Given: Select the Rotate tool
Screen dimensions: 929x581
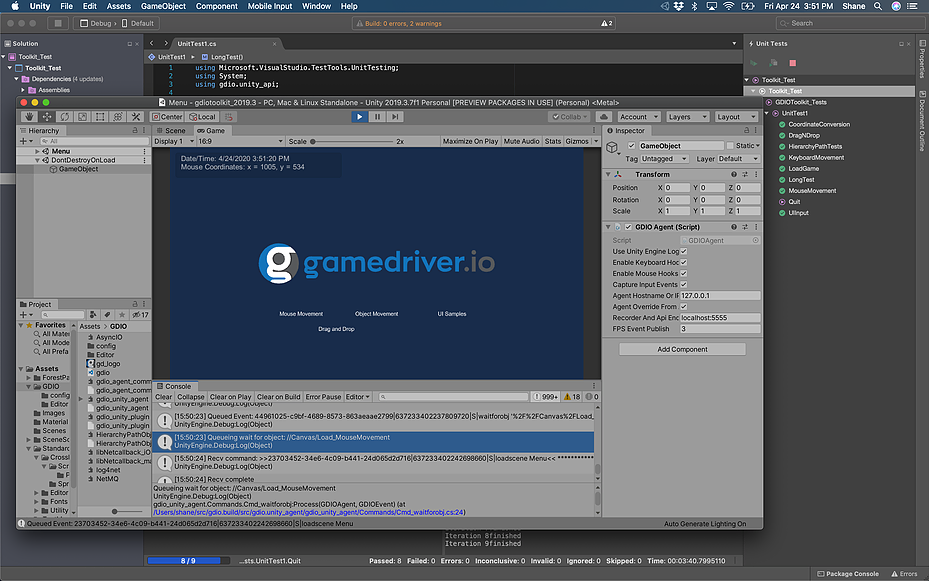Looking at the screenshot, I should [65, 117].
